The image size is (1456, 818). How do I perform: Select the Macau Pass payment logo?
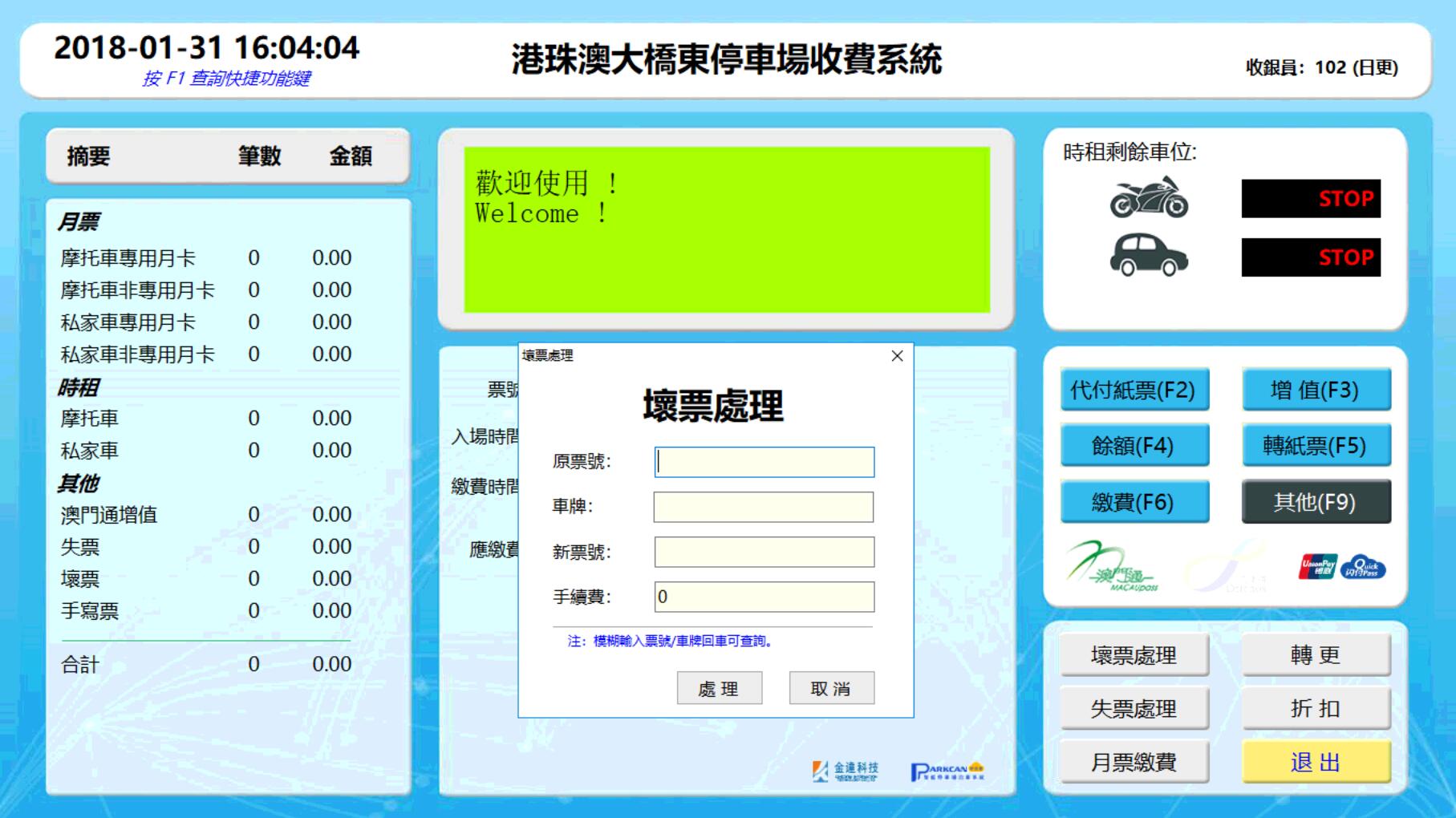pyautogui.click(x=1112, y=566)
